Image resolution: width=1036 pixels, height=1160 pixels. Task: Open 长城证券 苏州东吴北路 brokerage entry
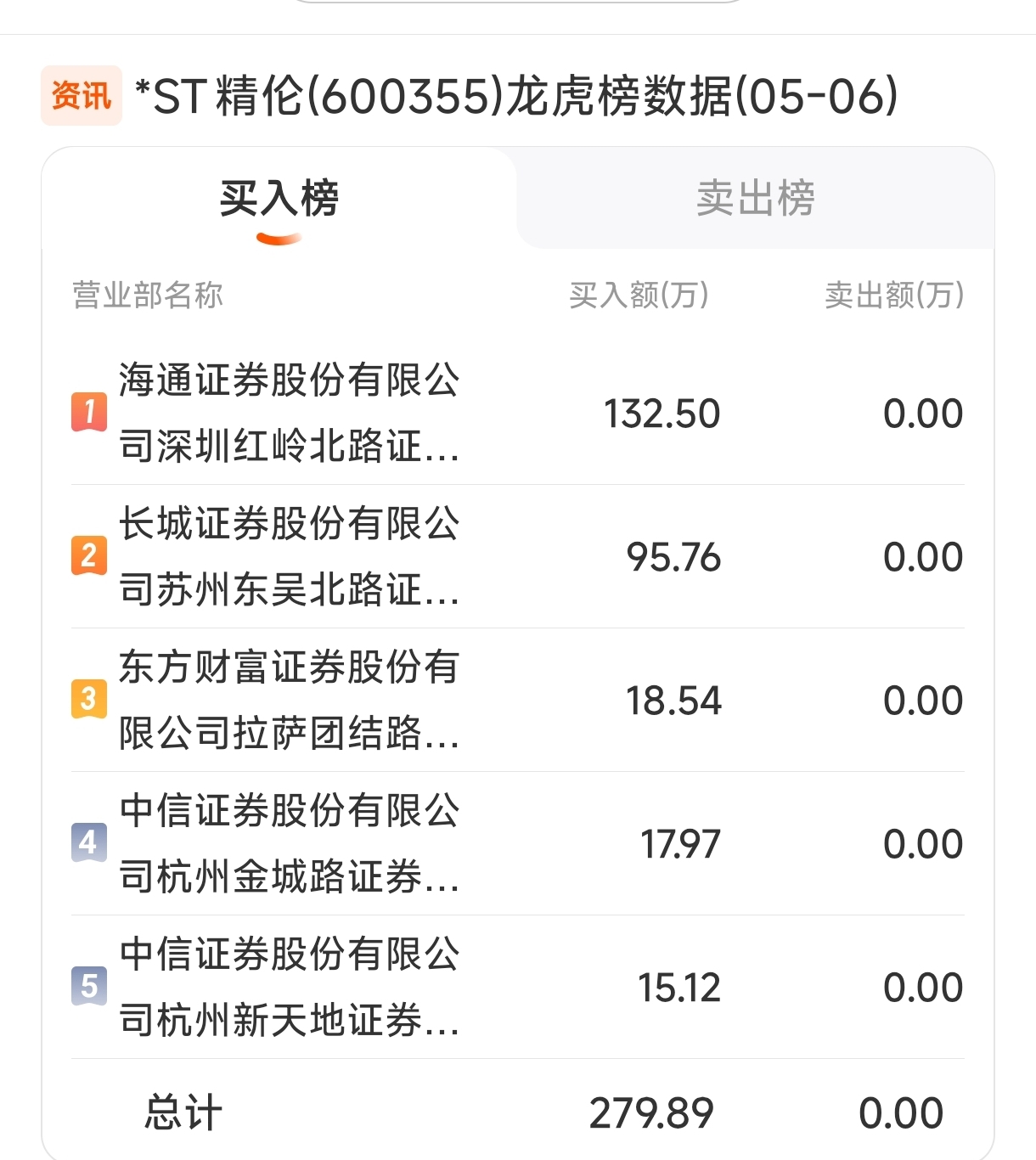click(289, 556)
